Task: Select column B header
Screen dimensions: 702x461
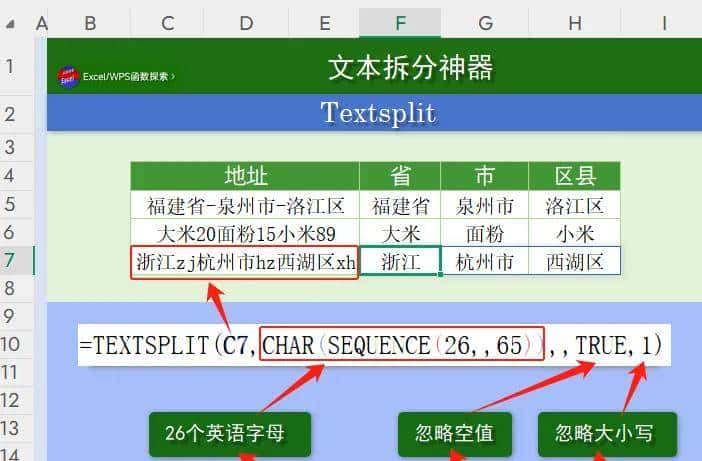Action: click(89, 23)
